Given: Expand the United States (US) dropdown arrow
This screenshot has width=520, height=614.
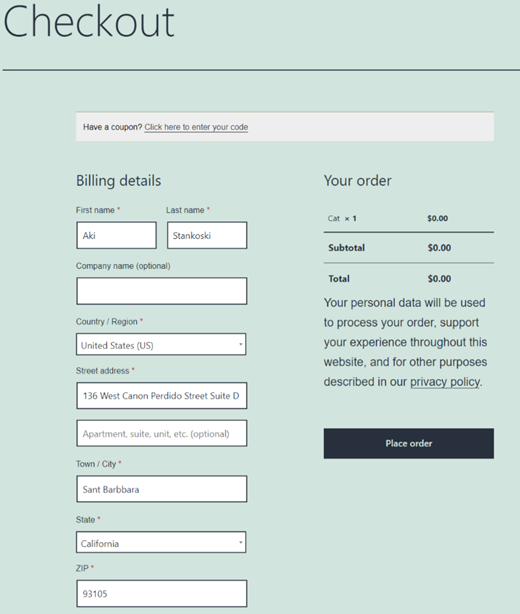Looking at the screenshot, I should [x=240, y=345].
